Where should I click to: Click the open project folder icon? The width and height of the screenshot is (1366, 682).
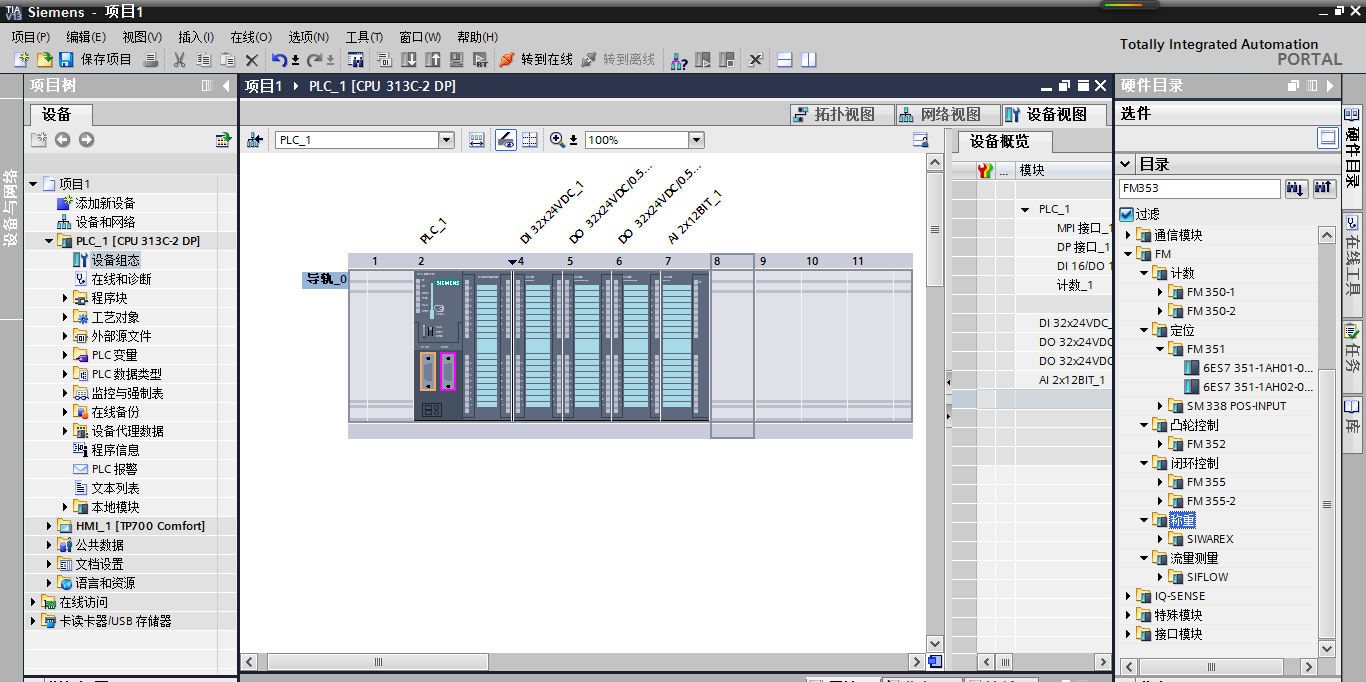44,60
